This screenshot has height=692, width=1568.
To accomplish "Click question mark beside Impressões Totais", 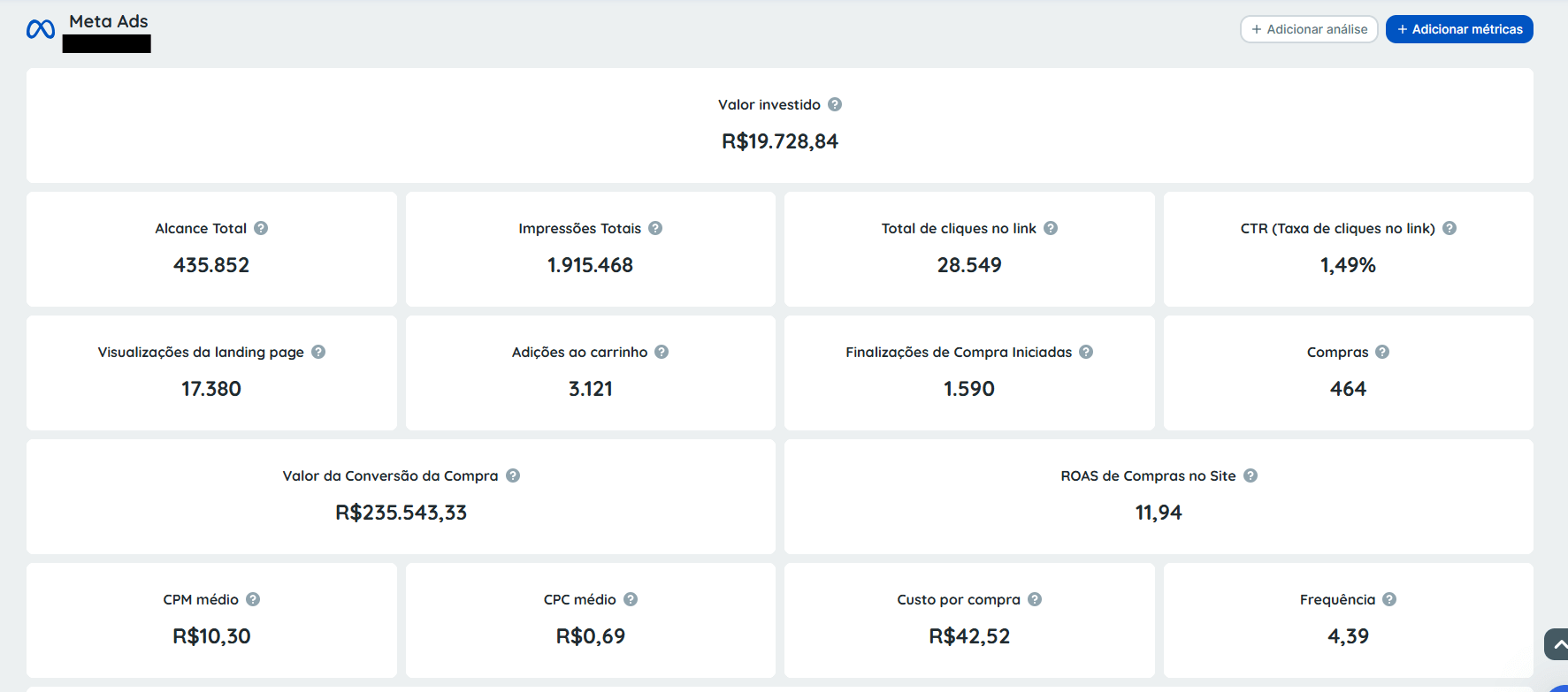I will pyautogui.click(x=655, y=228).
